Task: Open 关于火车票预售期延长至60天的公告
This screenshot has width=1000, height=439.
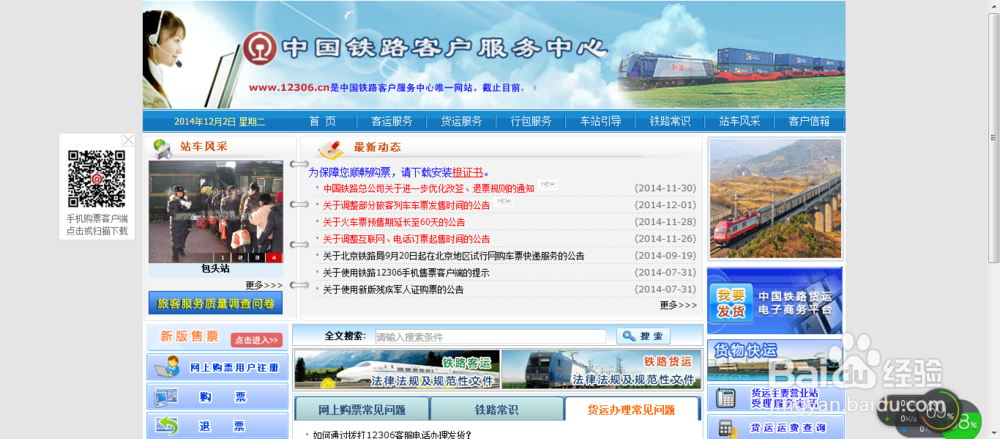Action: [x=393, y=222]
